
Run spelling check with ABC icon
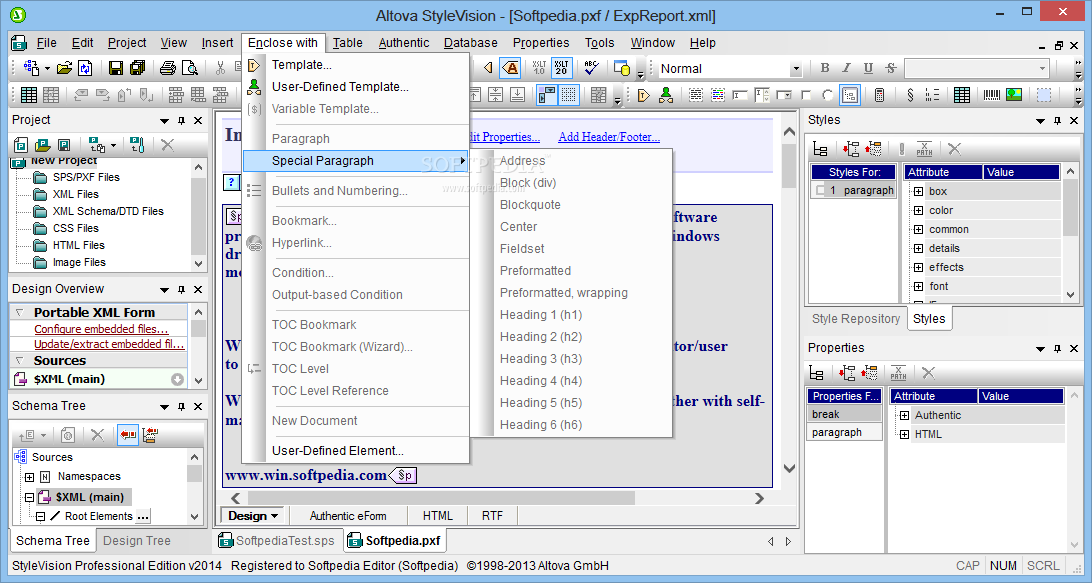pyautogui.click(x=591, y=68)
